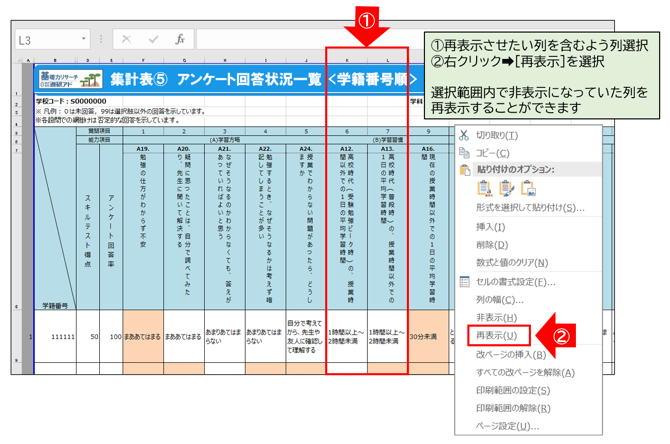Click the paste values option icon

point(506,188)
